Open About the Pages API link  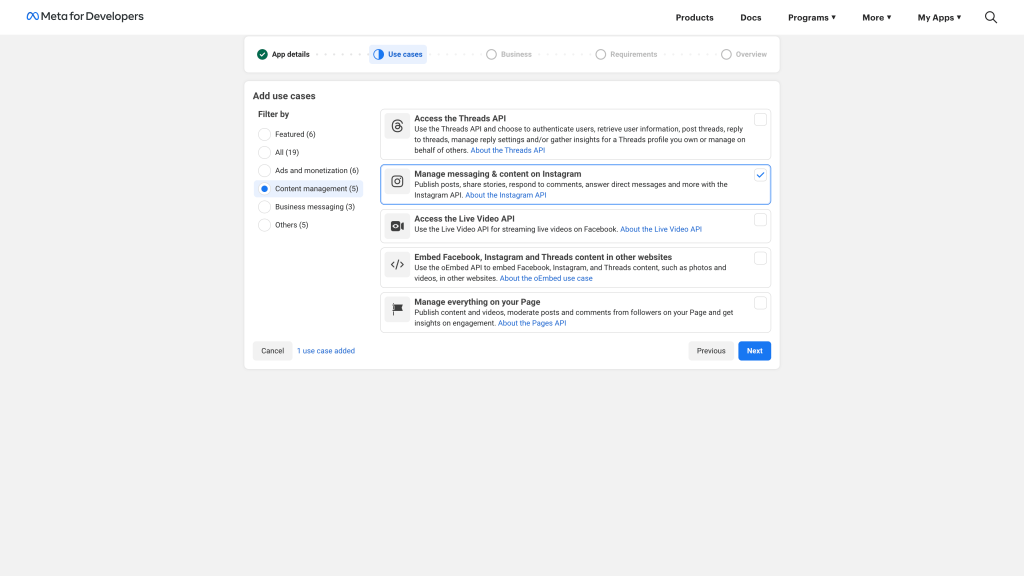pos(532,323)
